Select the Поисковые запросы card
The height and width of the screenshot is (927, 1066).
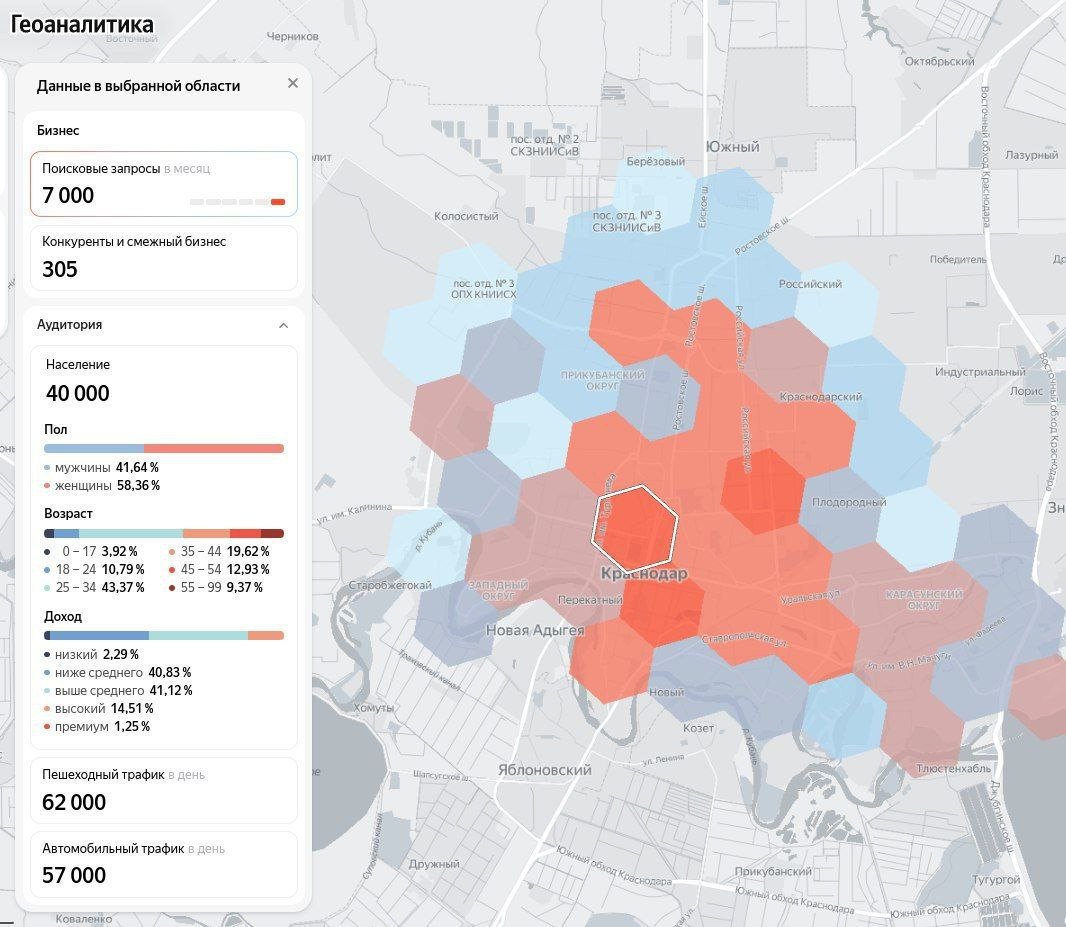pos(164,184)
